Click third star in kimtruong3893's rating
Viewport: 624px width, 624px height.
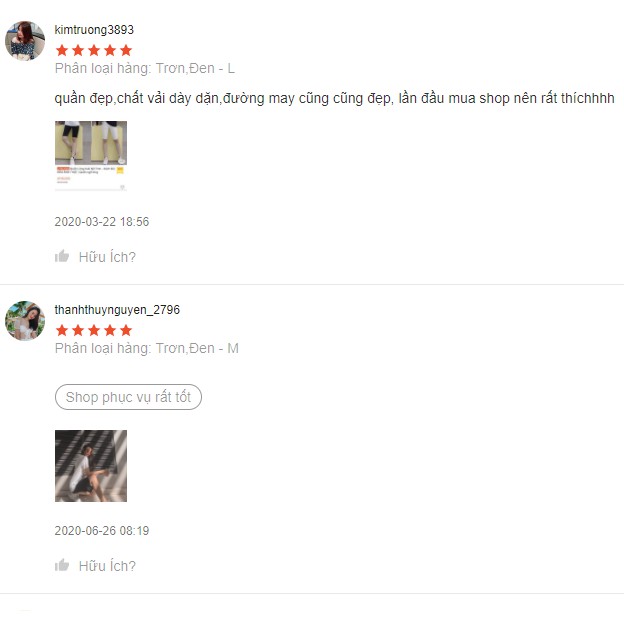94,51
